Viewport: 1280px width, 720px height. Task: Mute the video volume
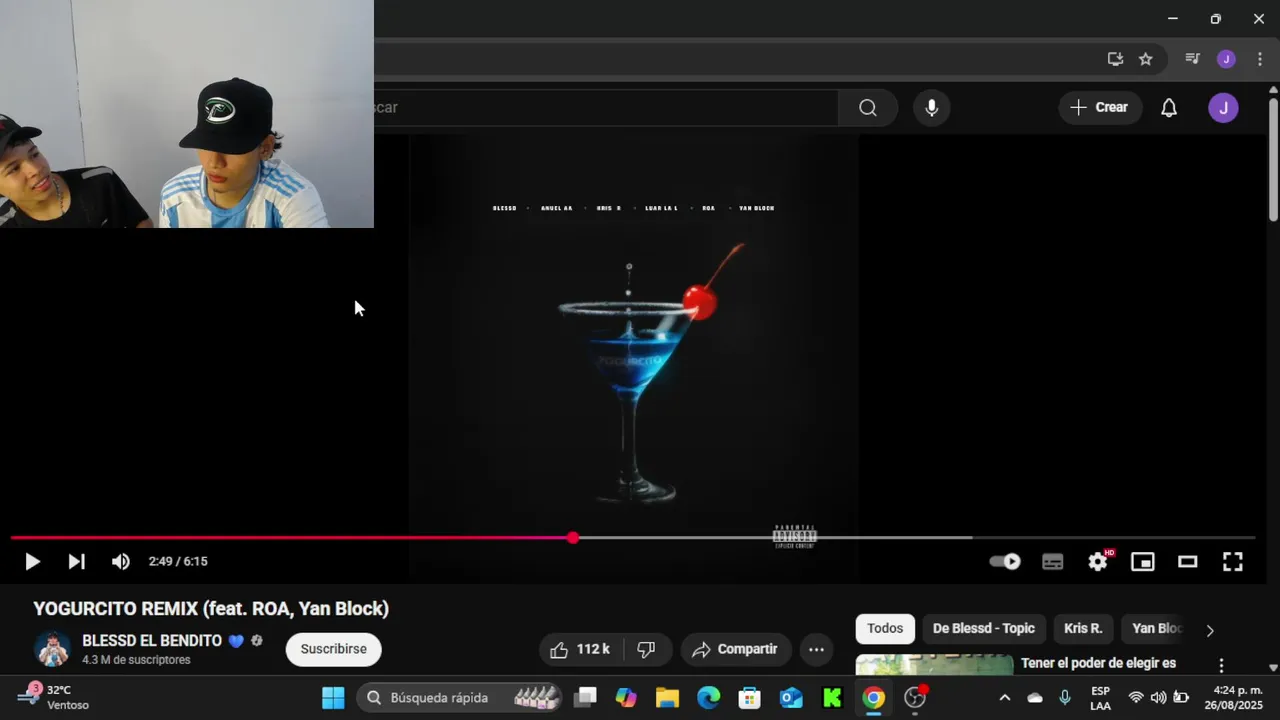[120, 562]
